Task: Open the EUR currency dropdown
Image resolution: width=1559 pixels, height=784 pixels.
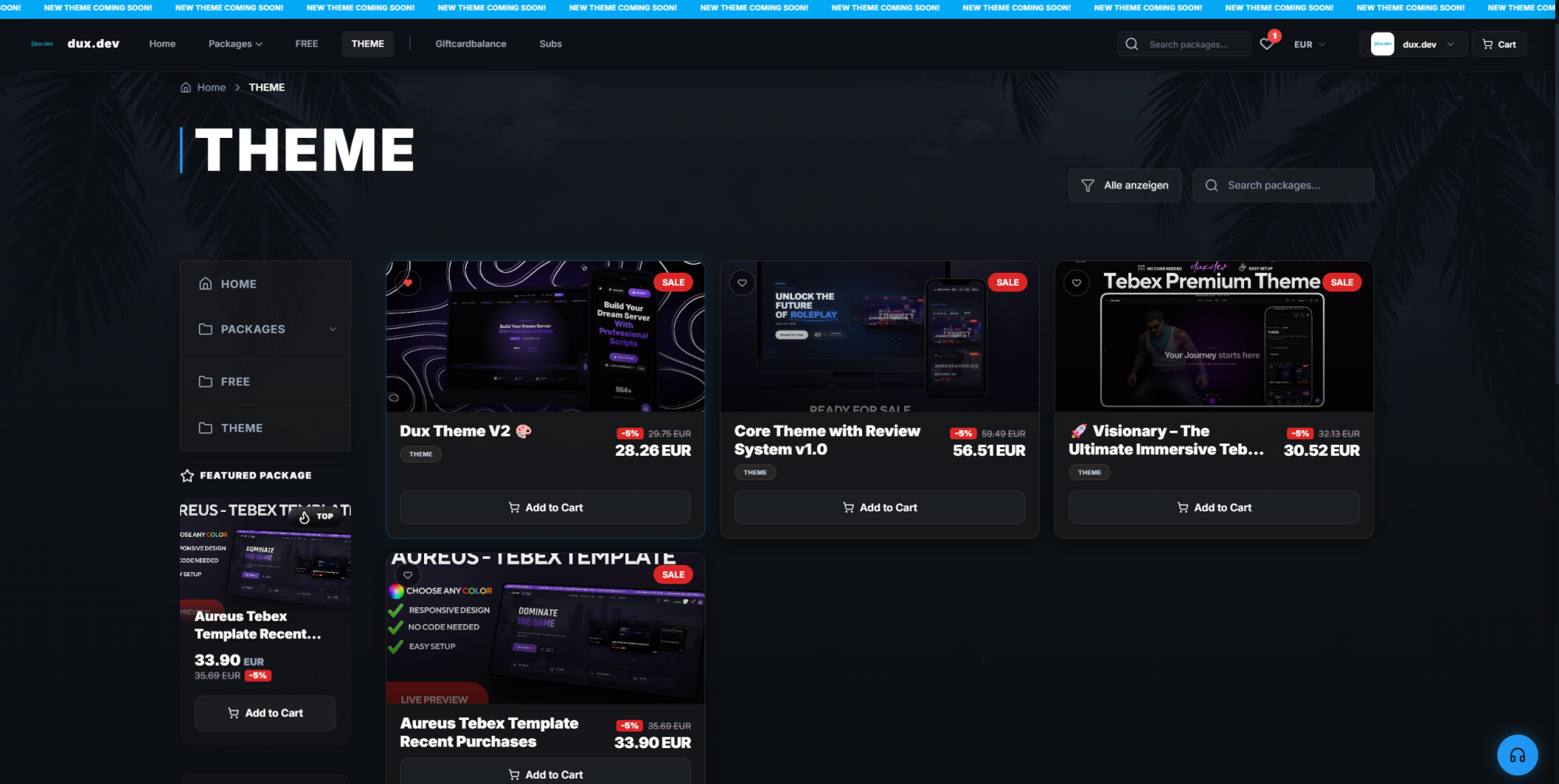Action: 1310,44
